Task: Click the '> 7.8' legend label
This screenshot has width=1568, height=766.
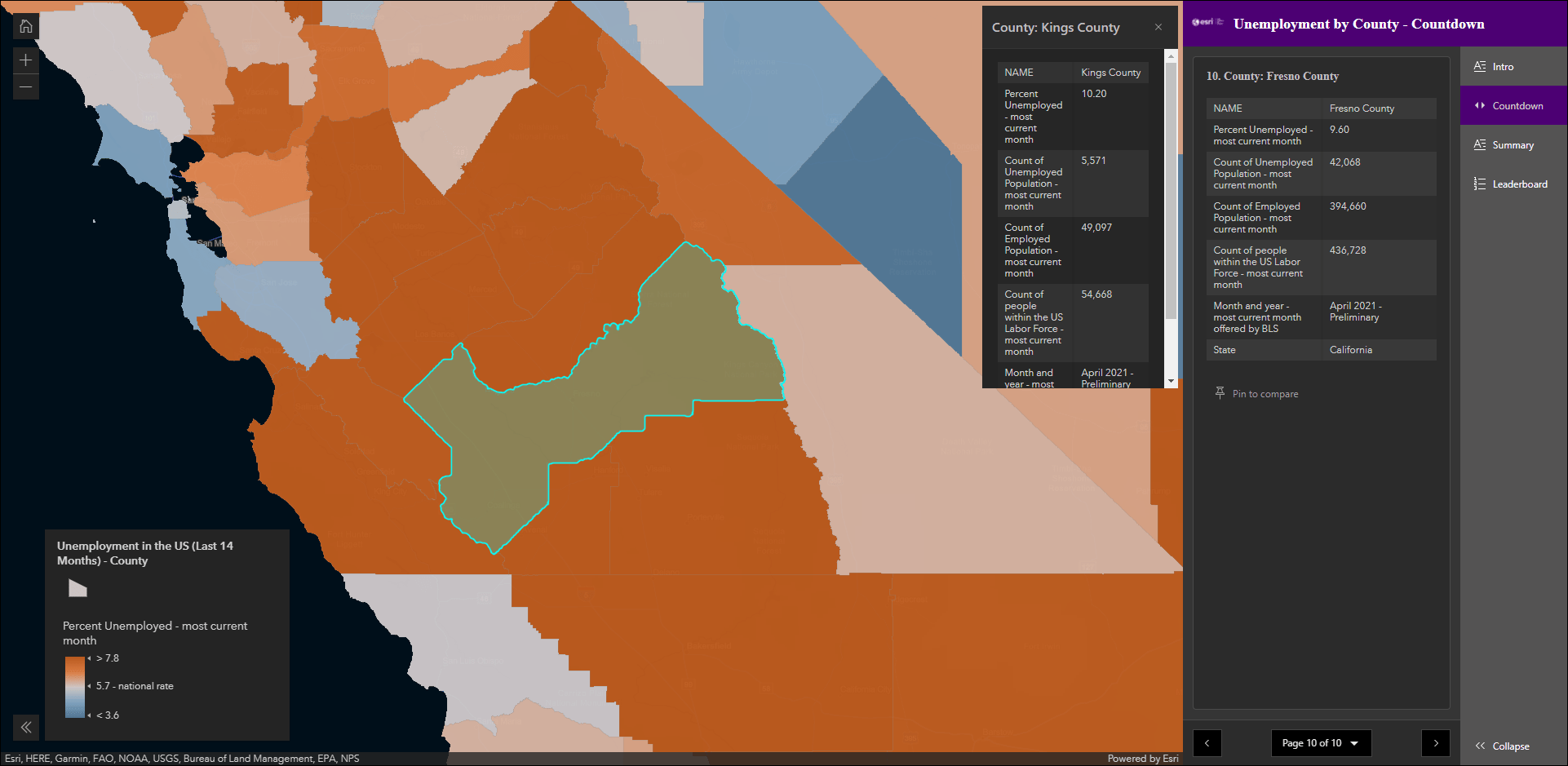Action: coord(108,658)
